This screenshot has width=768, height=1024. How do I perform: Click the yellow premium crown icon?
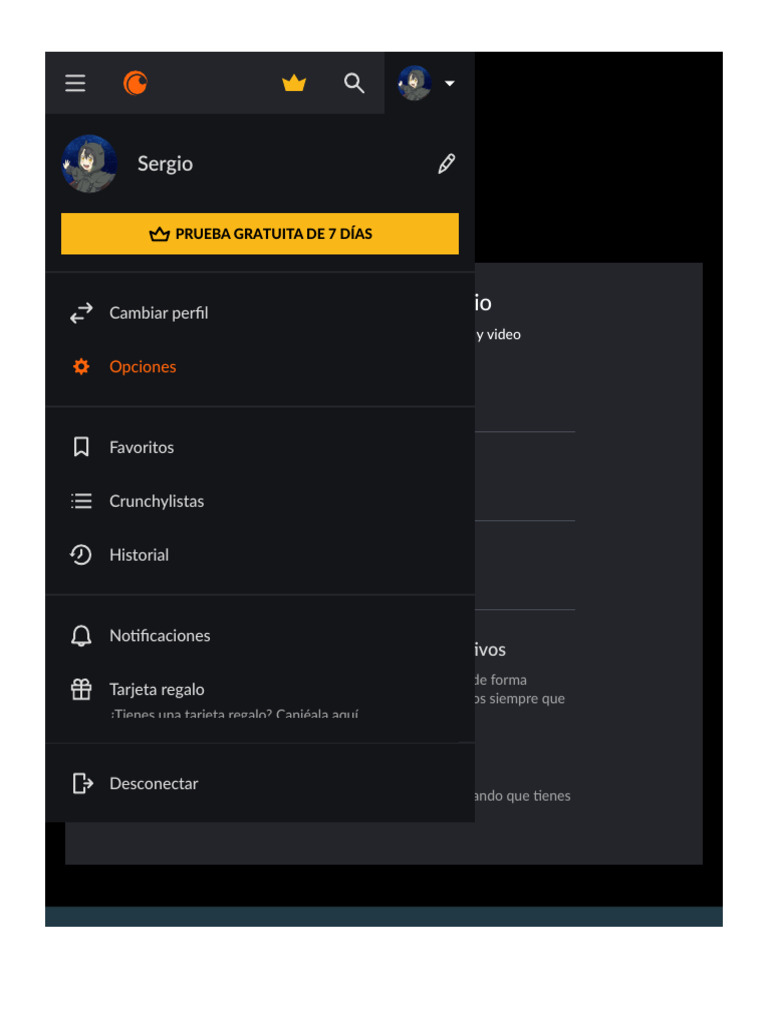pyautogui.click(x=294, y=83)
